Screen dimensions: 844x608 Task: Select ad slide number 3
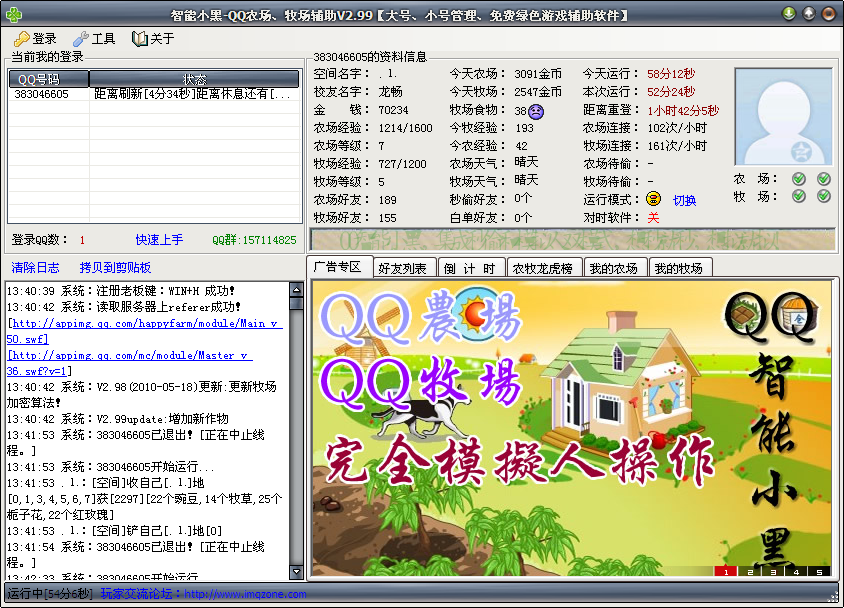pos(773,571)
